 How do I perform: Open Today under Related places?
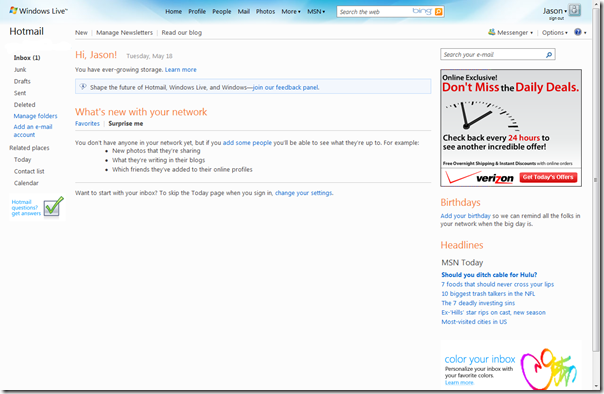click(x=22, y=159)
